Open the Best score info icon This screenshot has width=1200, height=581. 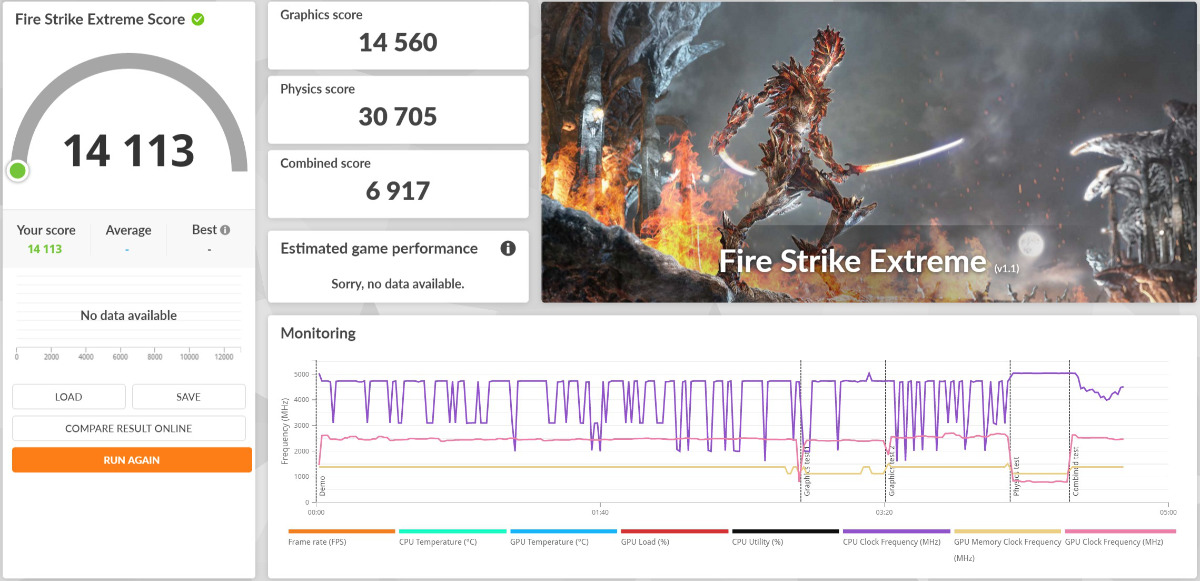225,230
